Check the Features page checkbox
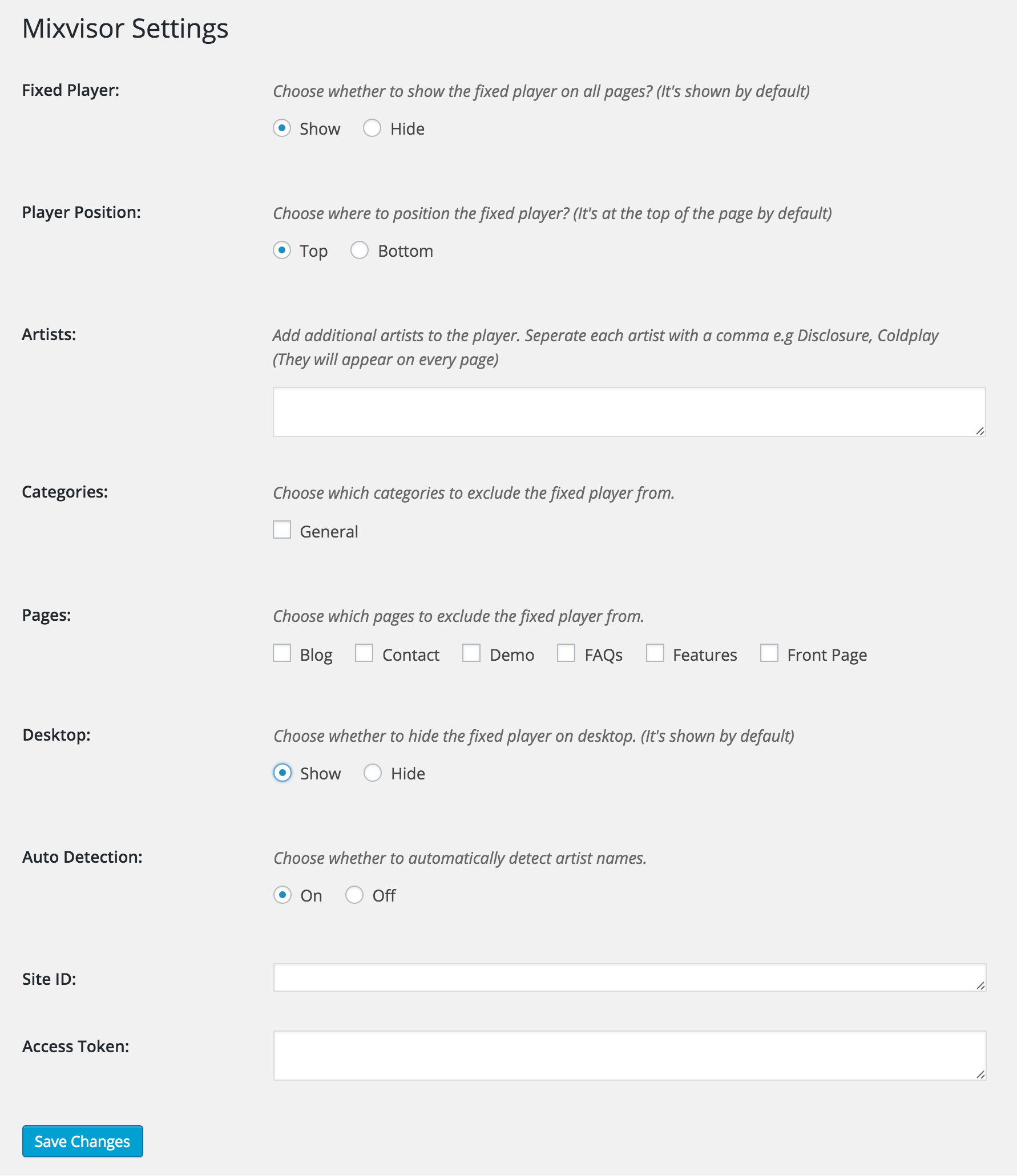1017x1176 pixels. pos(655,653)
